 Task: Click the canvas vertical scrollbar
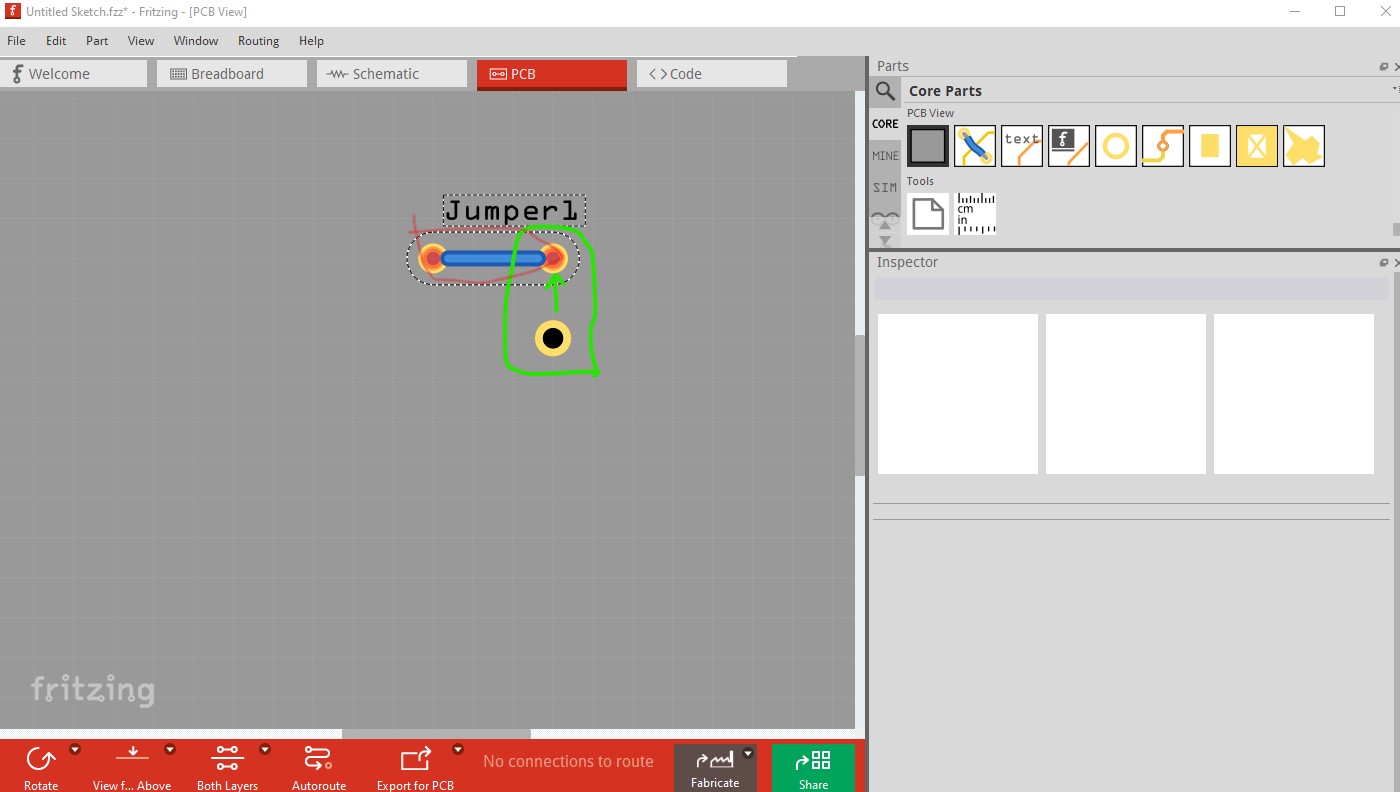pyautogui.click(x=860, y=405)
